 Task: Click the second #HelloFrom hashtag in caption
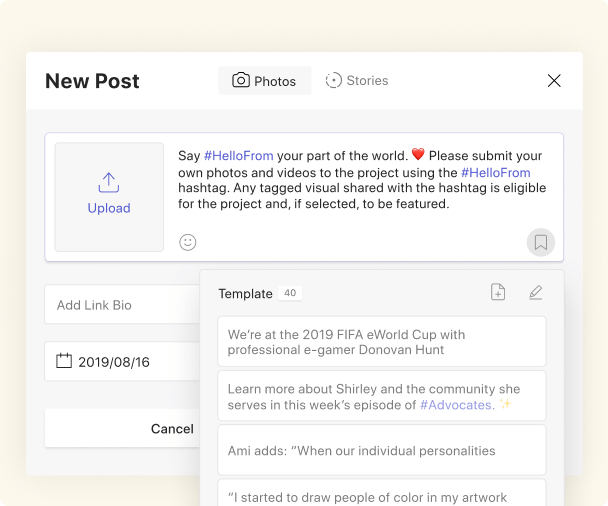click(x=496, y=172)
